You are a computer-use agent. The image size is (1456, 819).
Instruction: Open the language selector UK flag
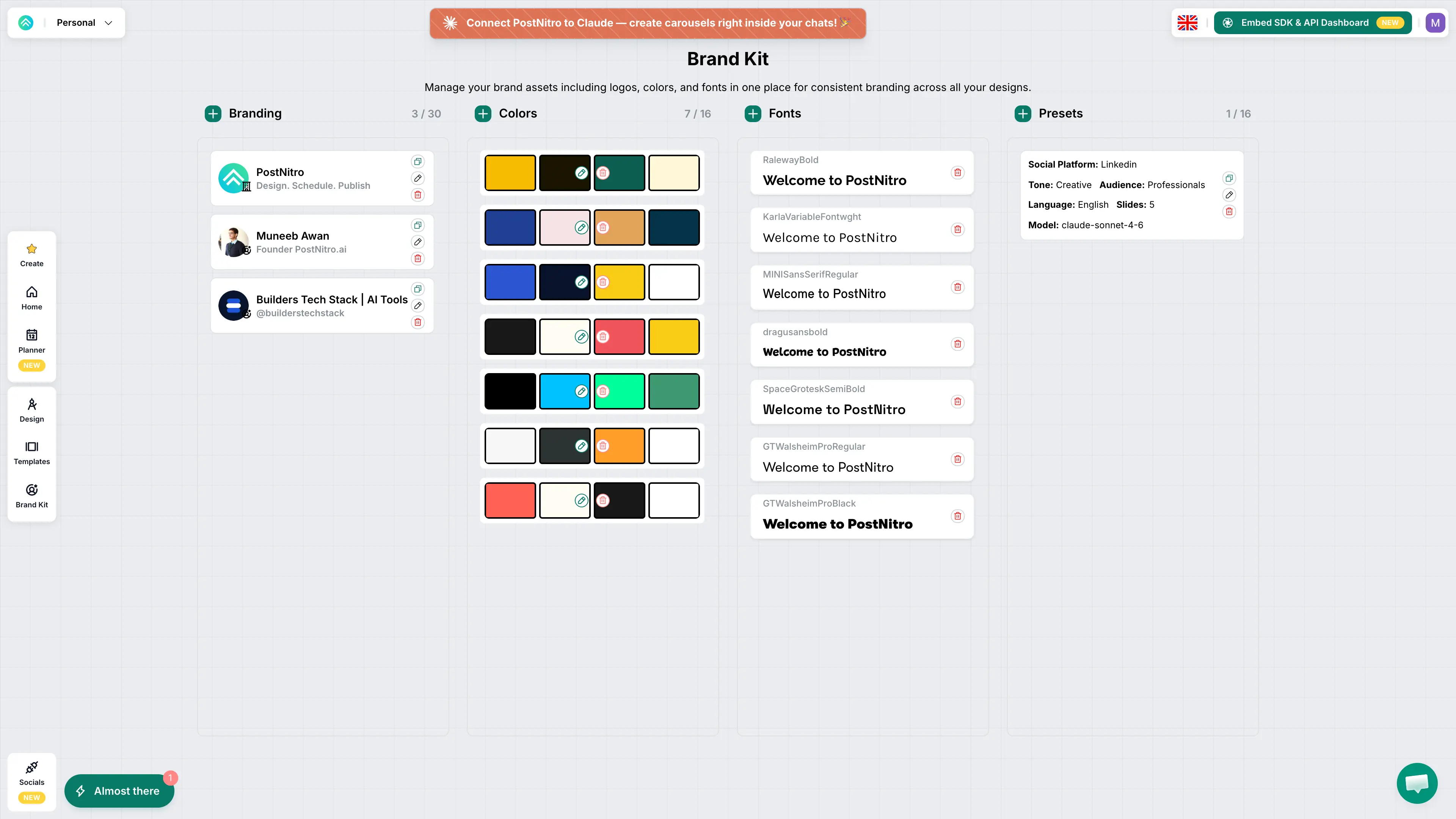coord(1187,23)
